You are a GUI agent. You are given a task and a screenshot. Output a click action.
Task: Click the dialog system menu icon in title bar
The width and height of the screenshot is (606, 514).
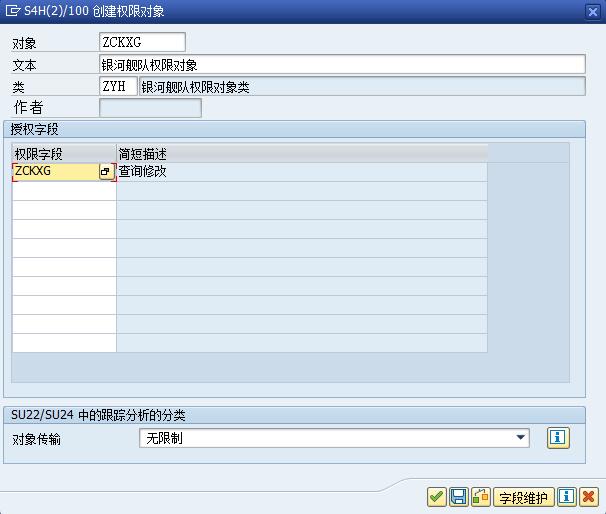(x=12, y=11)
